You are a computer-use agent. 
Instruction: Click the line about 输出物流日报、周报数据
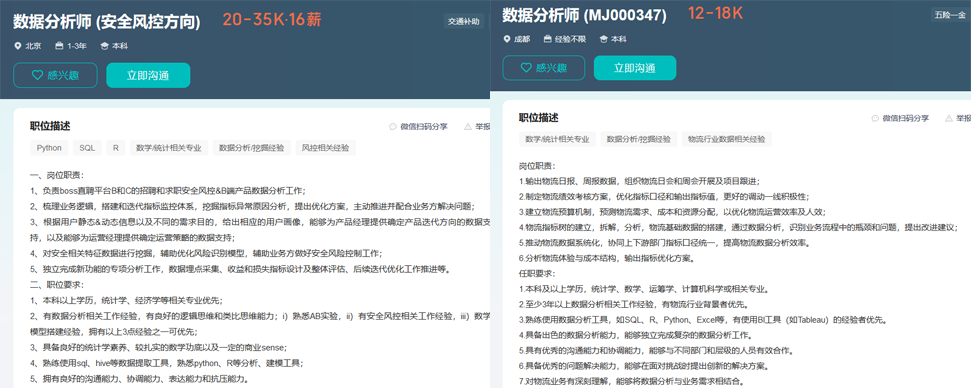[639, 181]
